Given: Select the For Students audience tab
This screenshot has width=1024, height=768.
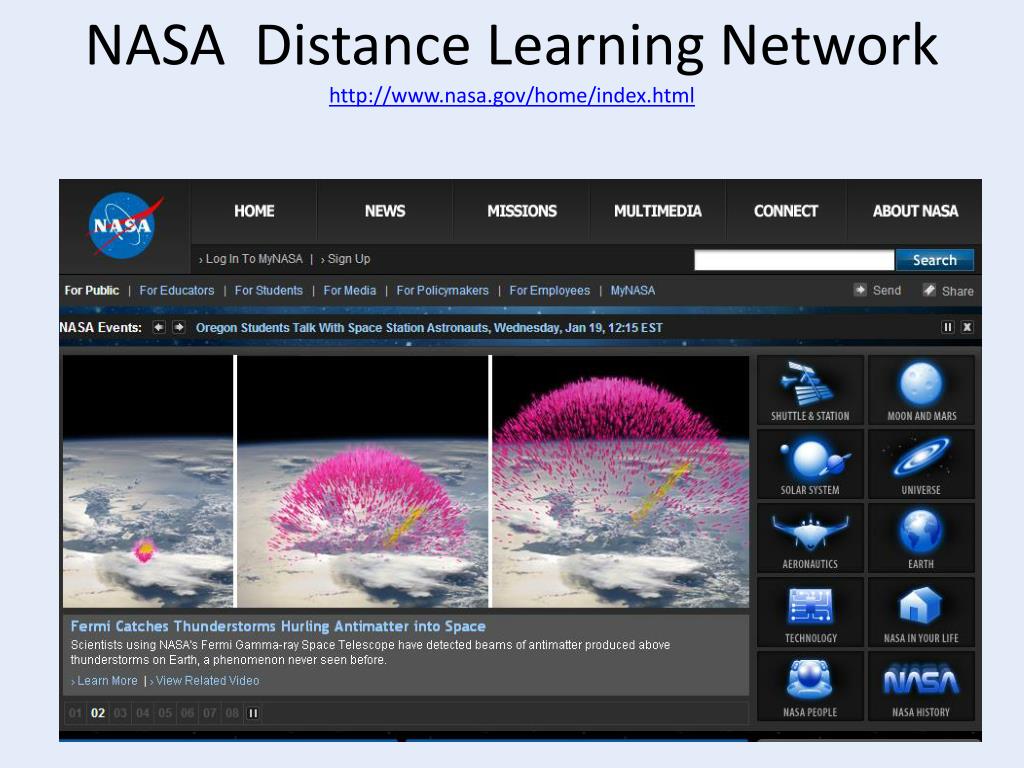Looking at the screenshot, I should [x=268, y=291].
